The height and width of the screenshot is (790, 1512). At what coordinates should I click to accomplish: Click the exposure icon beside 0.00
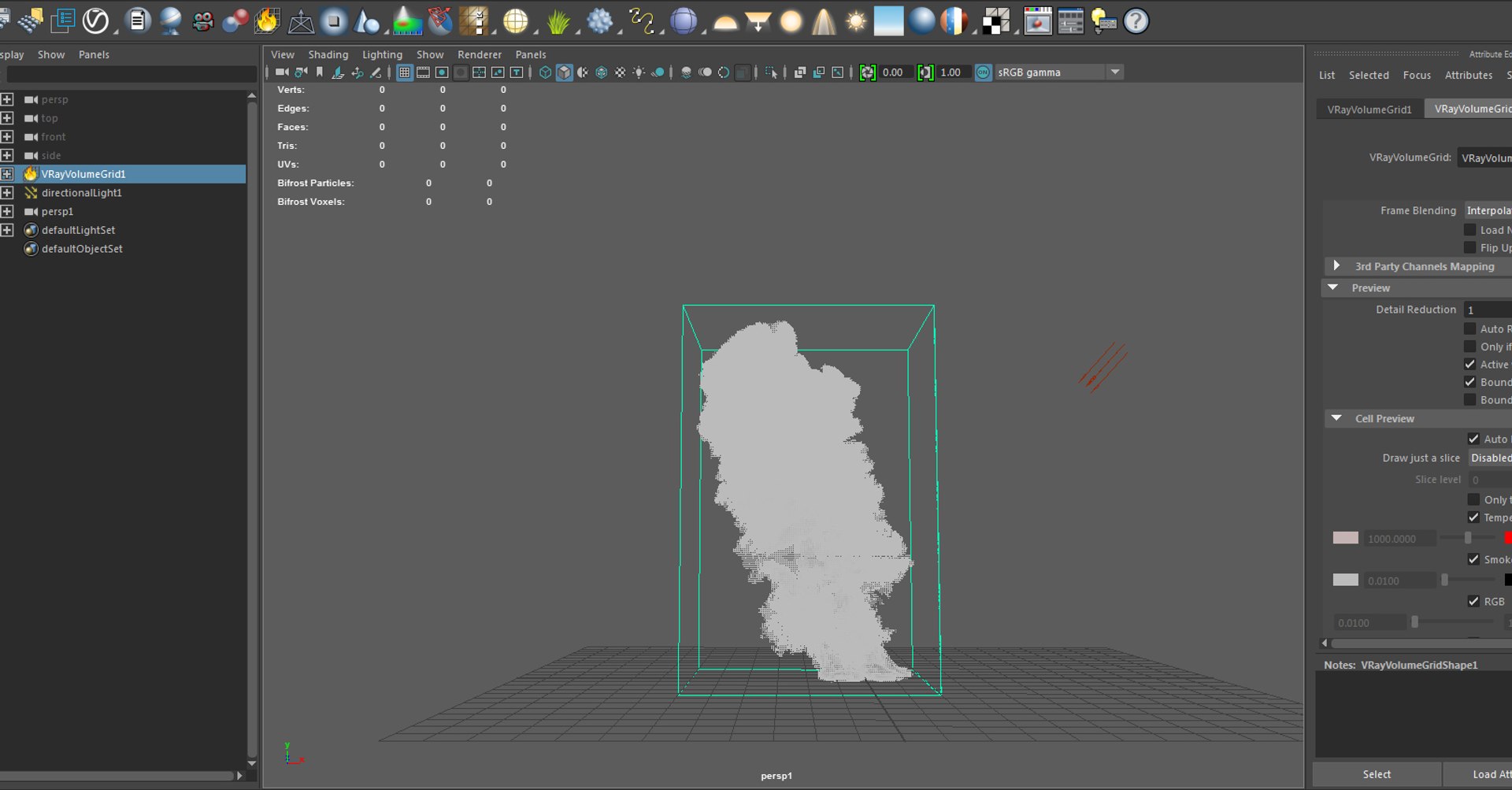pyautogui.click(x=868, y=72)
